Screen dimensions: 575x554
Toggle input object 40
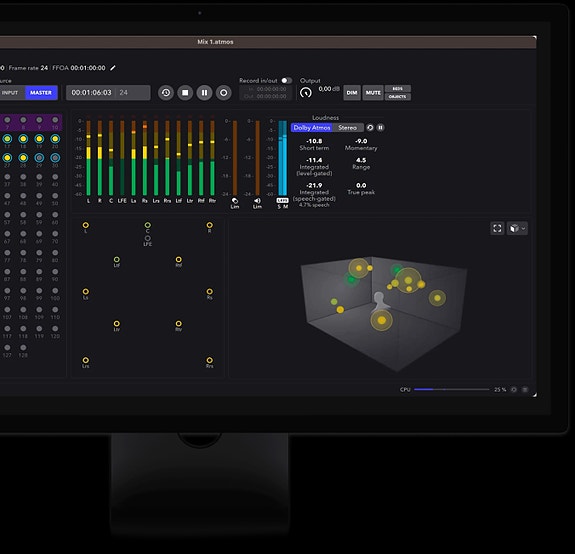click(55, 177)
